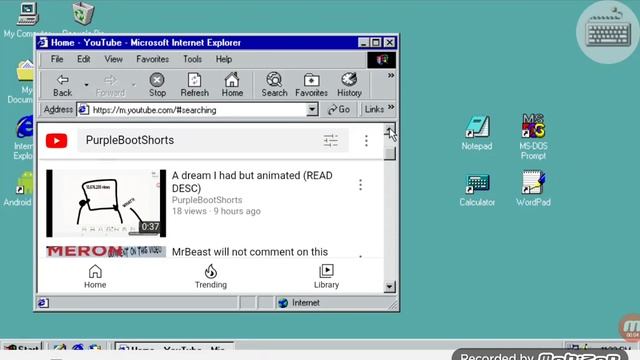Viewport: 640px width, 360px height.
Task: Open MrBeast will not comment video title
Action: coord(250,252)
